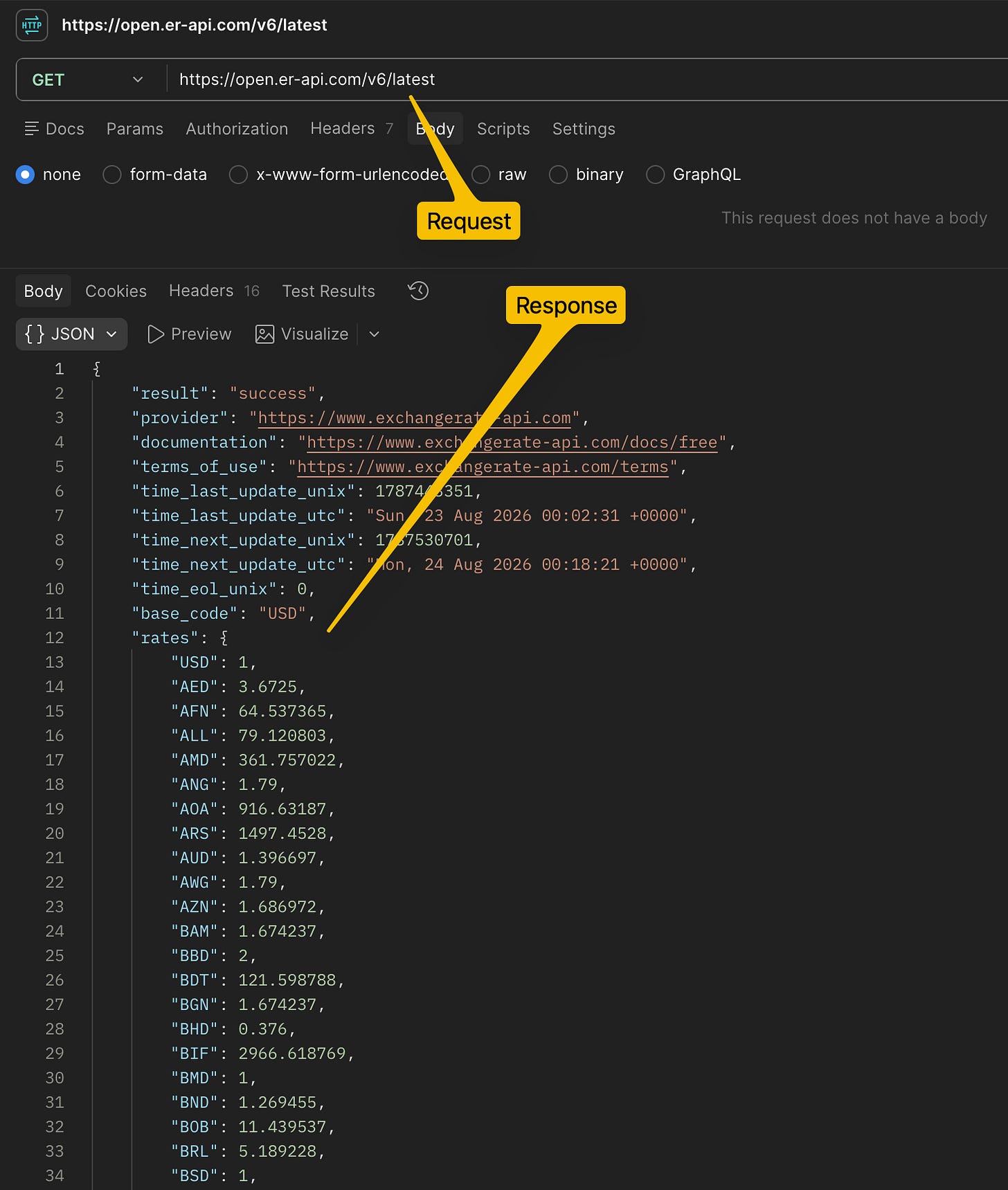Screen dimensions: 1008x1190
Task: Click the ARS value 1497.4528
Action: point(282,833)
